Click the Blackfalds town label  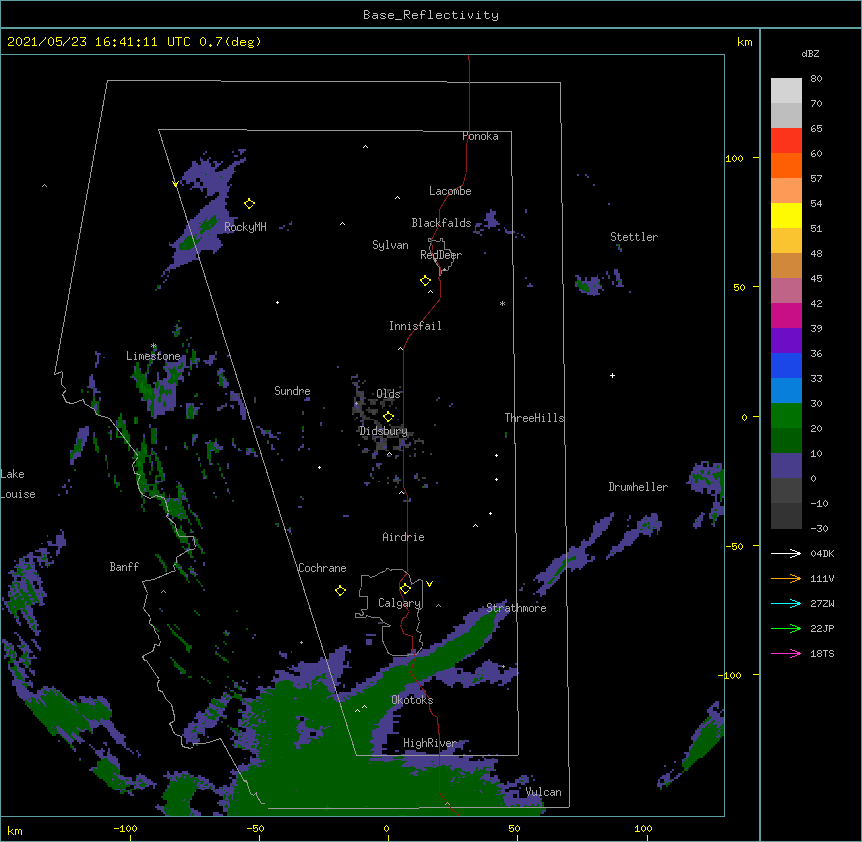[441, 223]
